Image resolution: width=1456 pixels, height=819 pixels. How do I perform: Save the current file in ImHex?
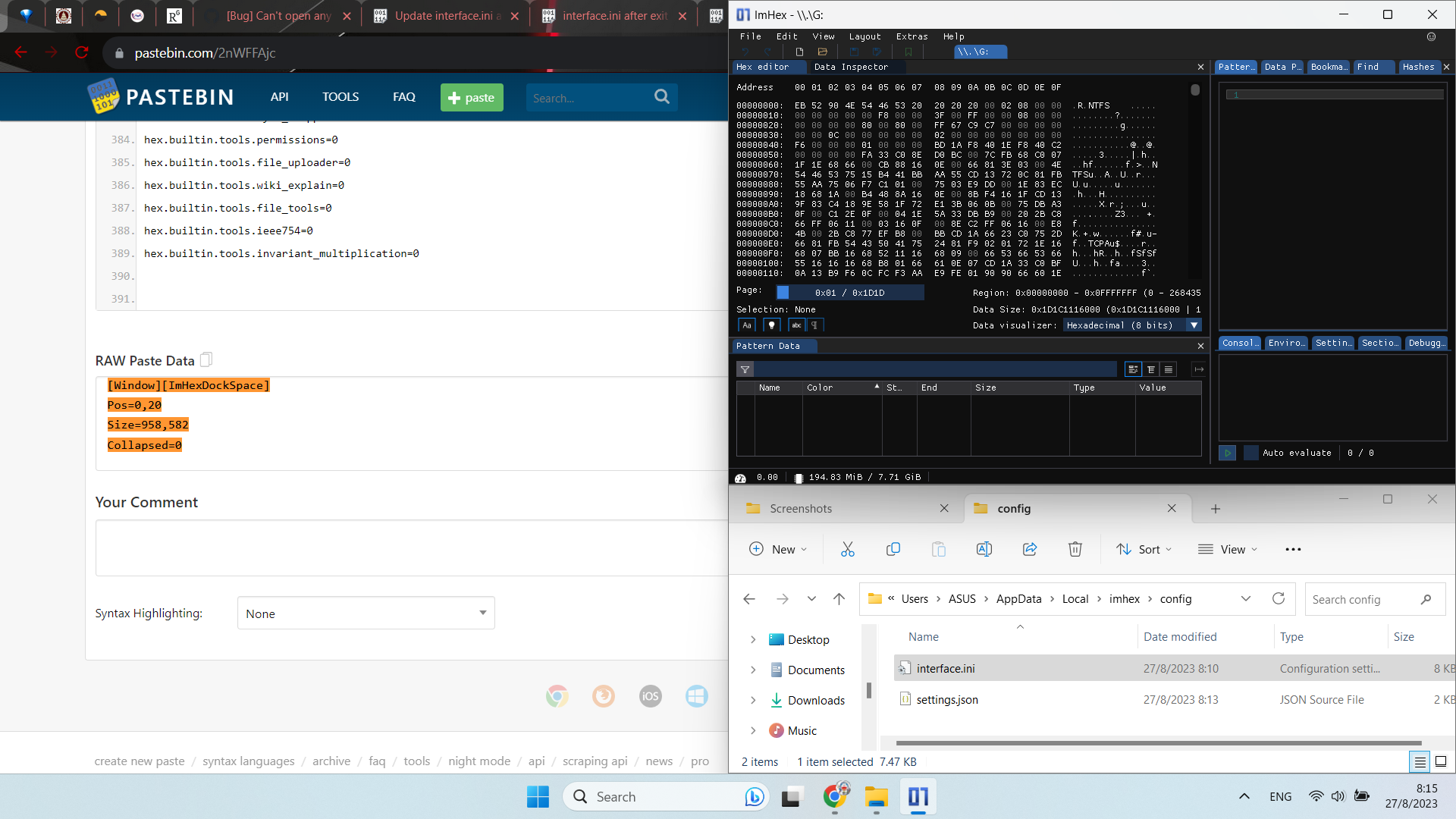point(855,52)
